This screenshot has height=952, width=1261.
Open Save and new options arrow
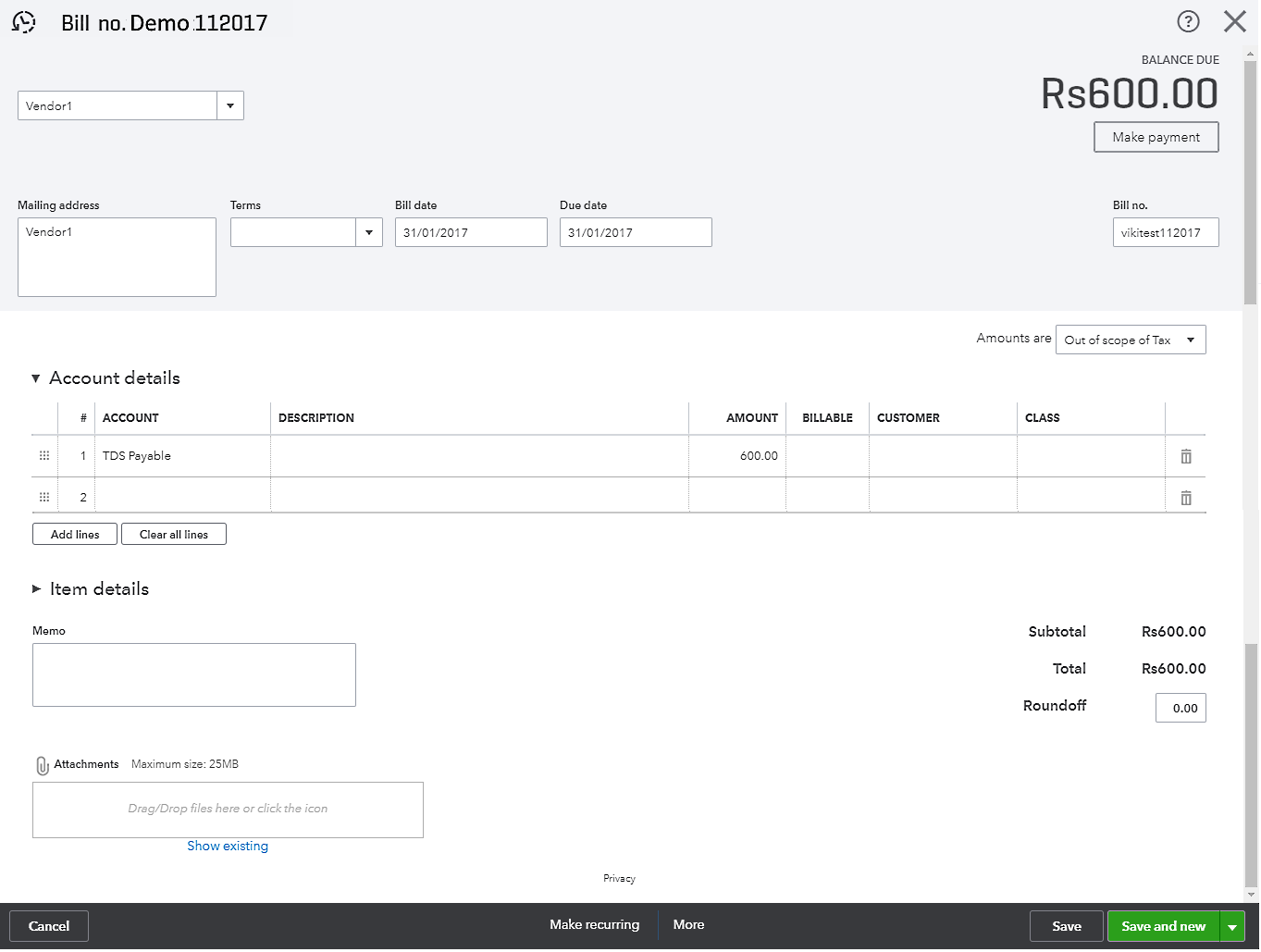coord(1232,926)
